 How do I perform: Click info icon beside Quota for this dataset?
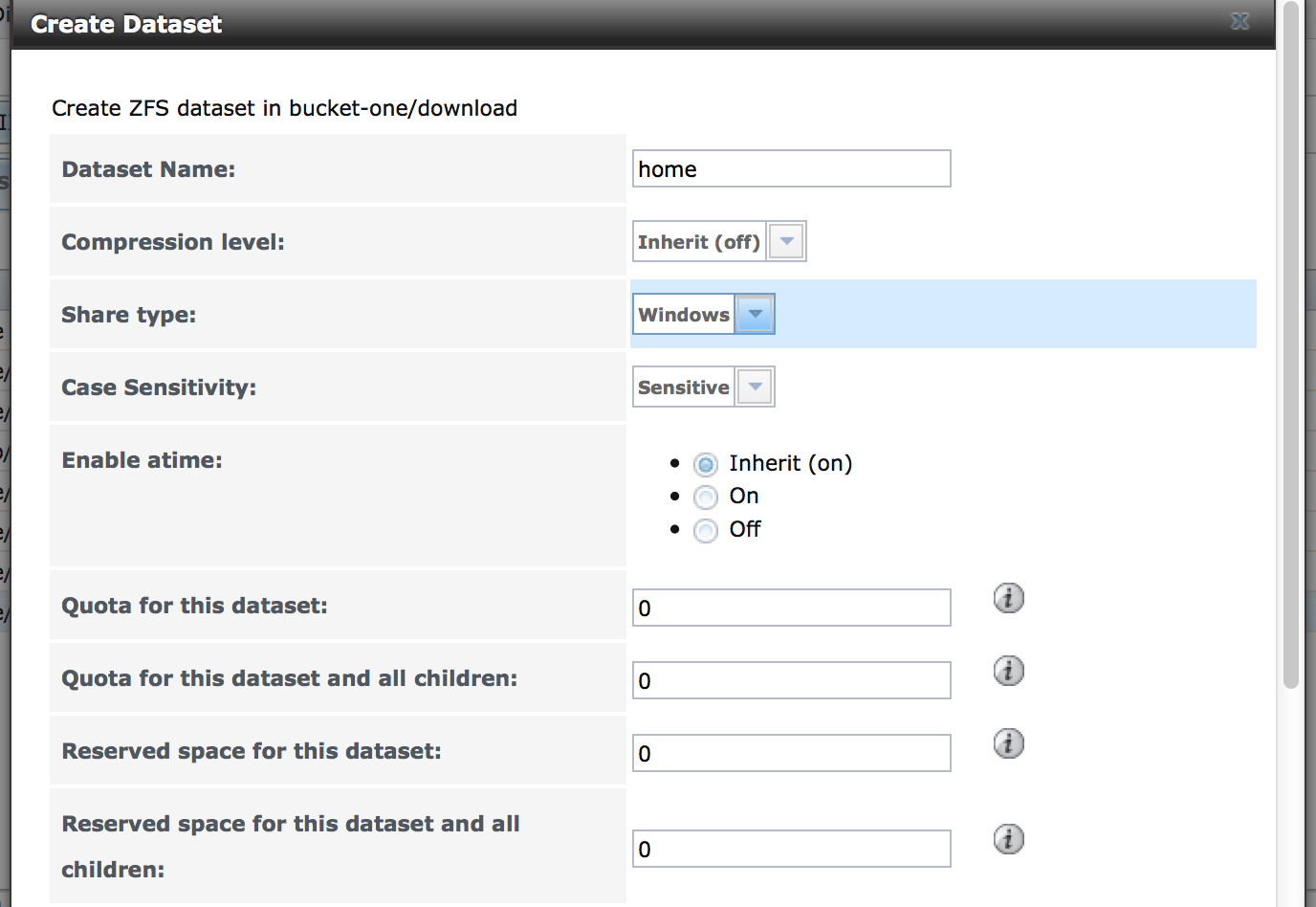click(1008, 598)
